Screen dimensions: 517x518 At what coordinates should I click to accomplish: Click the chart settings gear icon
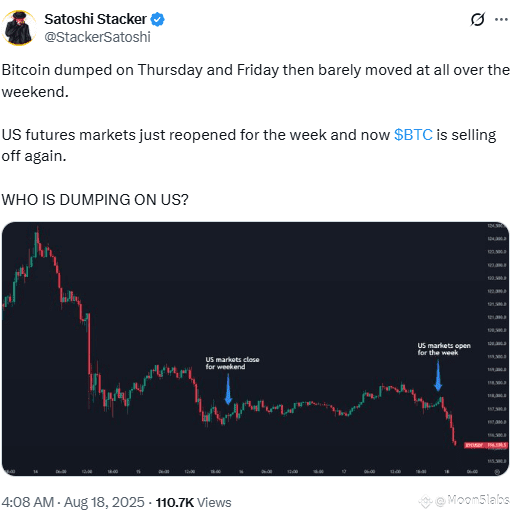pyautogui.click(x=497, y=472)
